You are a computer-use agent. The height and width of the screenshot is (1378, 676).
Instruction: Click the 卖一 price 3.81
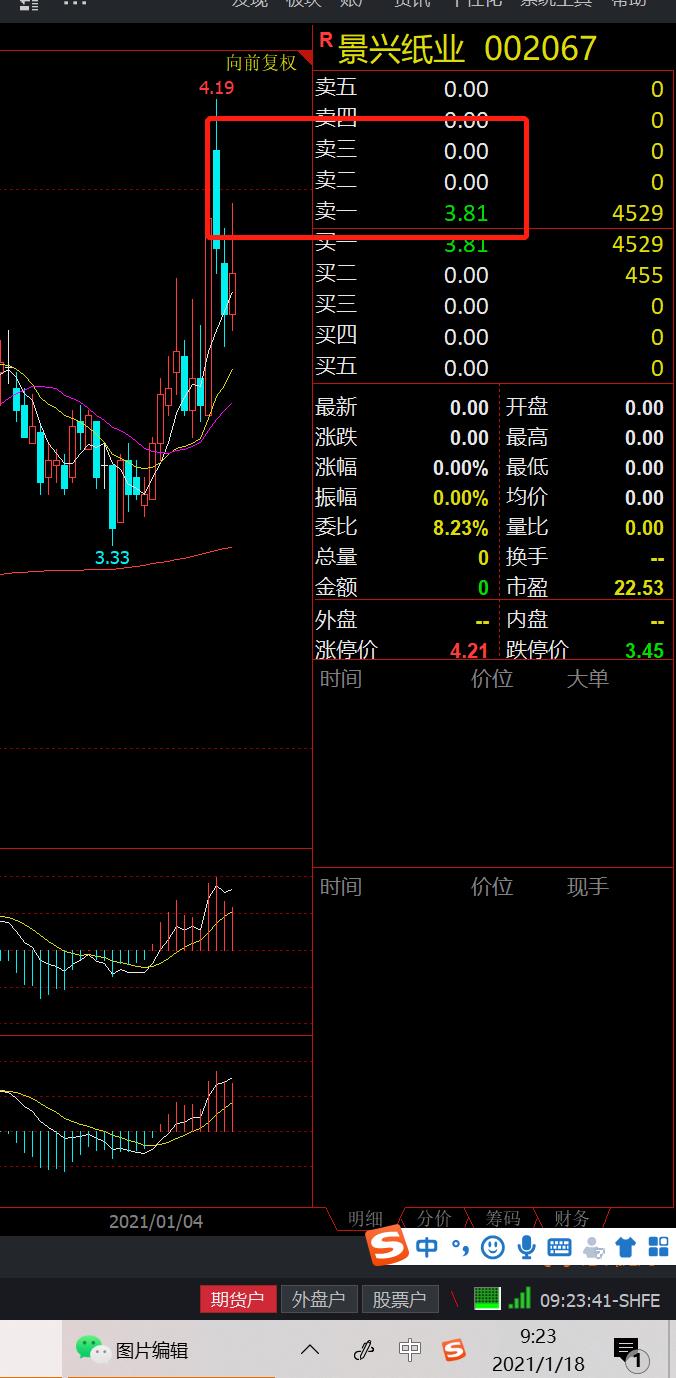(x=466, y=213)
